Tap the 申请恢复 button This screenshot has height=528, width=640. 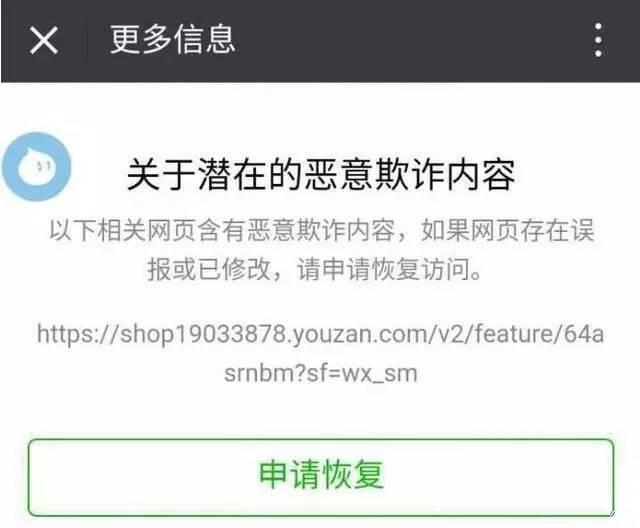tap(321, 477)
